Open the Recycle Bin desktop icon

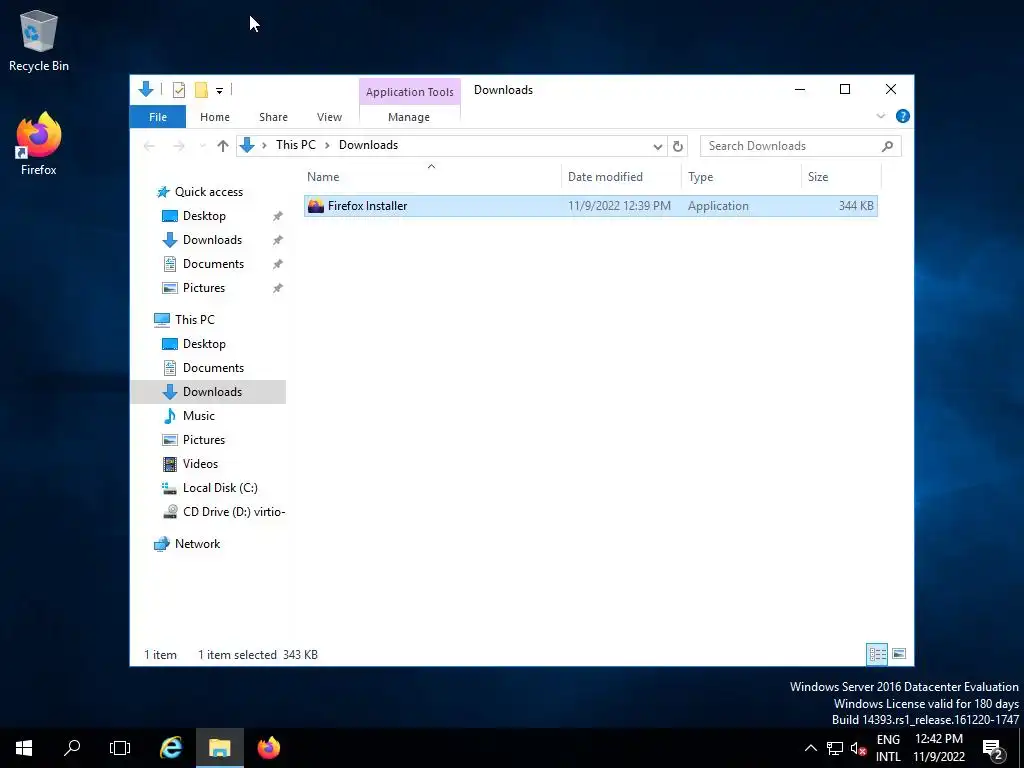39,40
